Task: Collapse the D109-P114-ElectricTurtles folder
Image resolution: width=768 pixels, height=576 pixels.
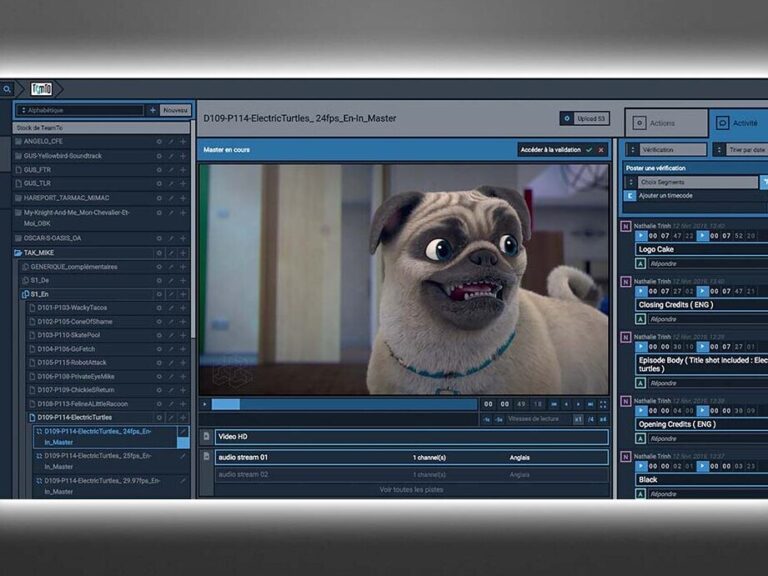Action: [32, 418]
